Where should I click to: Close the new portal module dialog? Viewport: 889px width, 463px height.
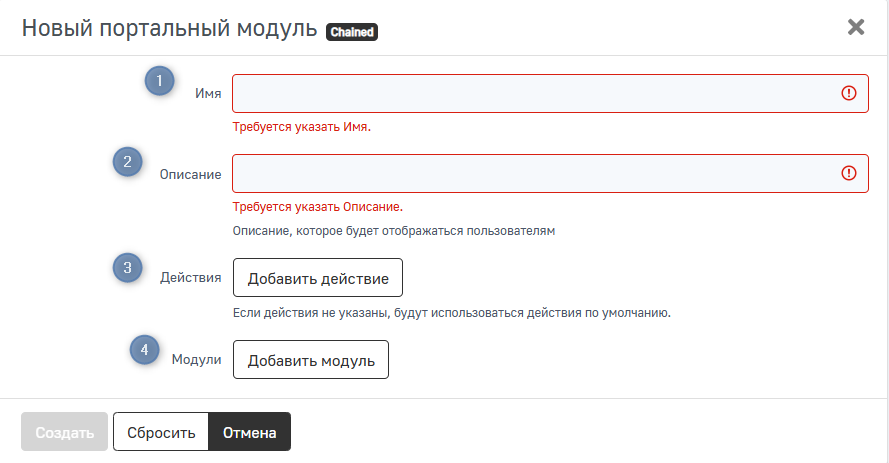856,27
